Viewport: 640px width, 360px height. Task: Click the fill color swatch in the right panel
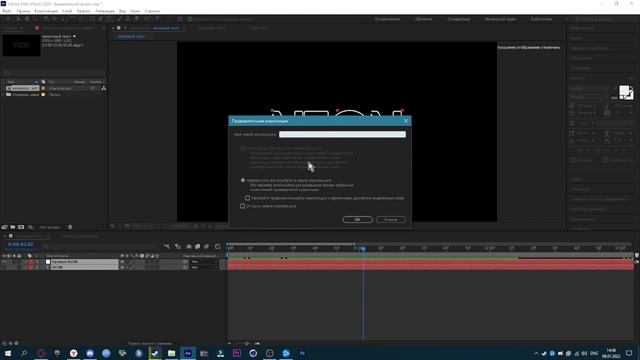tap(624, 91)
